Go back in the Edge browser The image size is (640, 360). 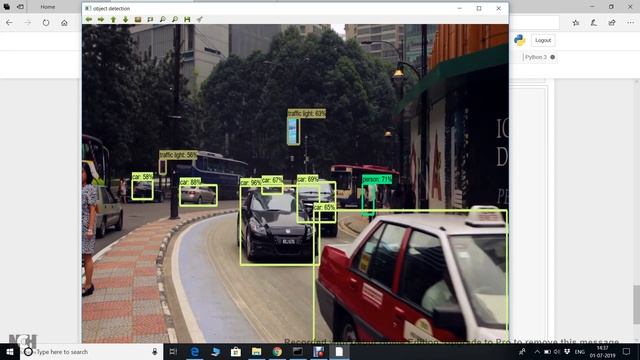click(x=9, y=23)
